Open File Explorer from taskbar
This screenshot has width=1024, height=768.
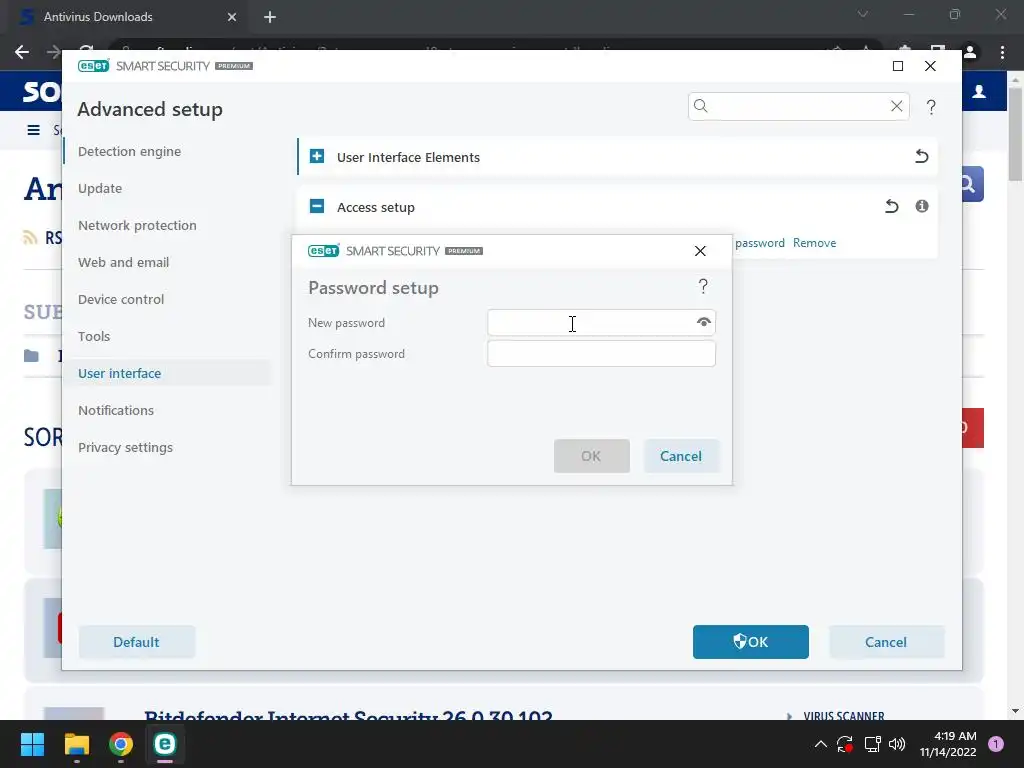point(76,744)
